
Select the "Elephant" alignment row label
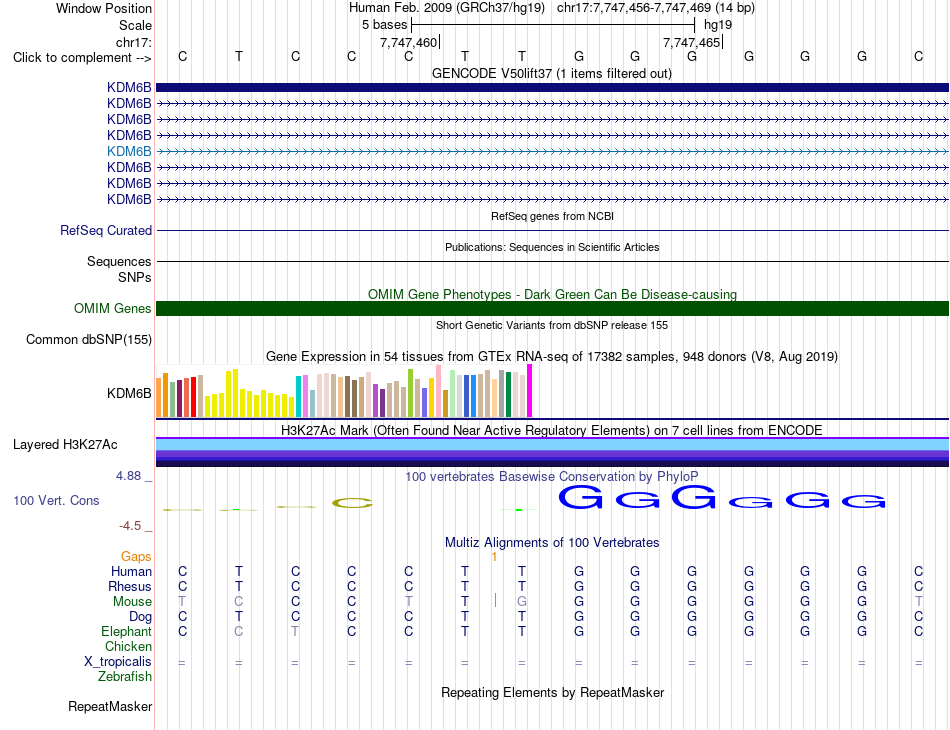click(x=127, y=631)
